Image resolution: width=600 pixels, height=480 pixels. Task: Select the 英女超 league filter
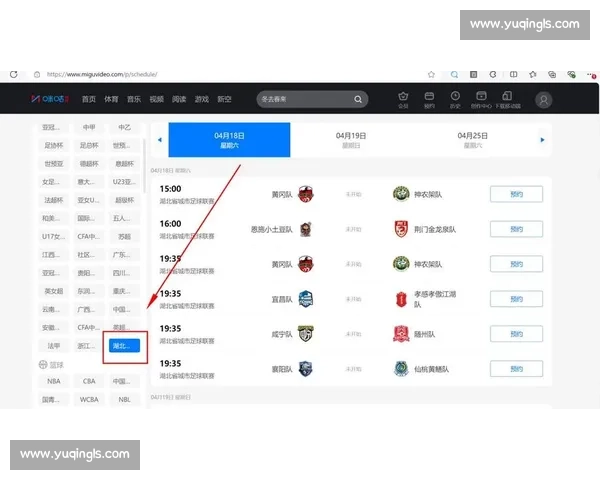click(x=54, y=291)
